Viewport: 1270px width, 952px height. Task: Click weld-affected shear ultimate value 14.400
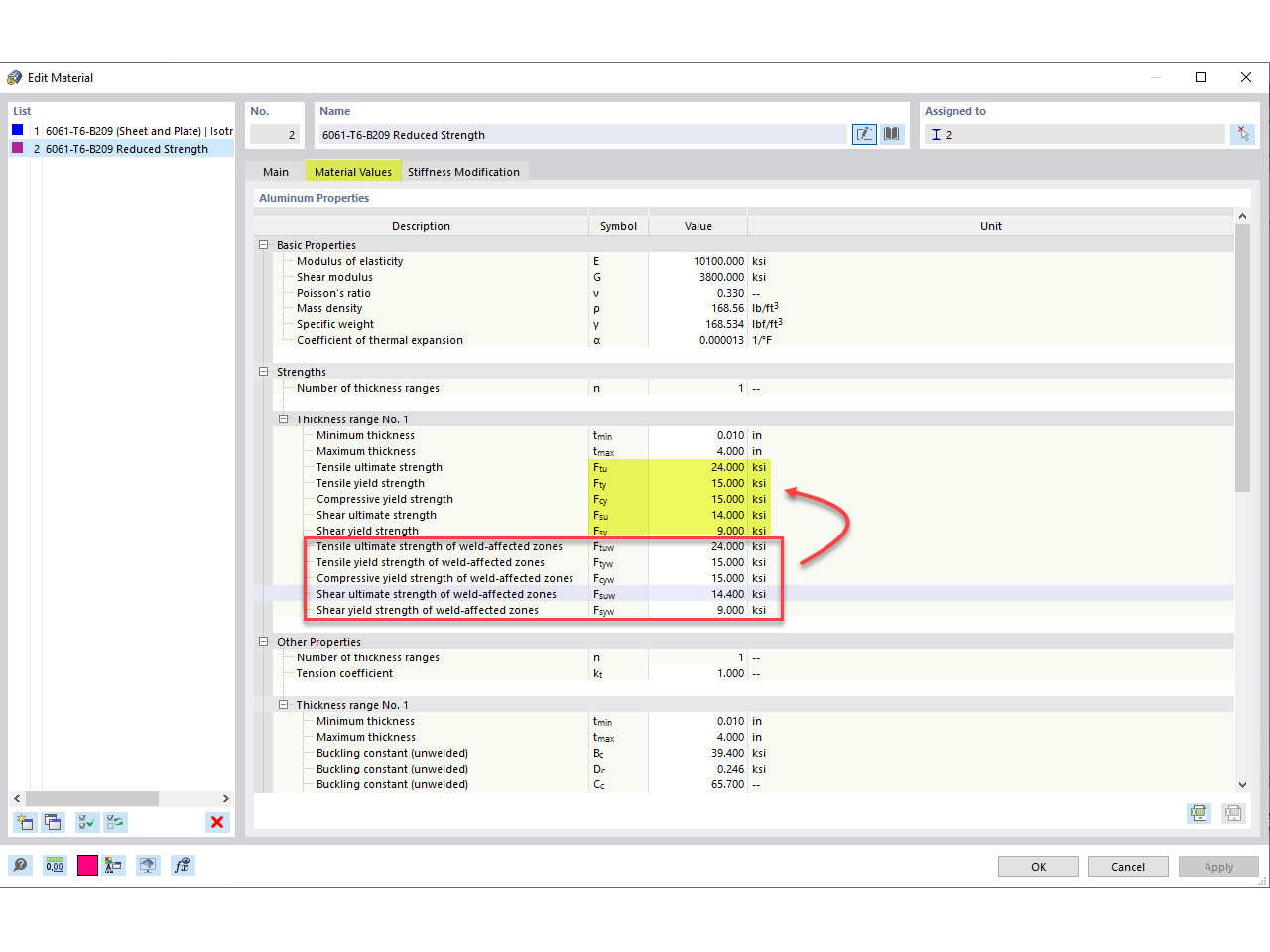tap(698, 594)
